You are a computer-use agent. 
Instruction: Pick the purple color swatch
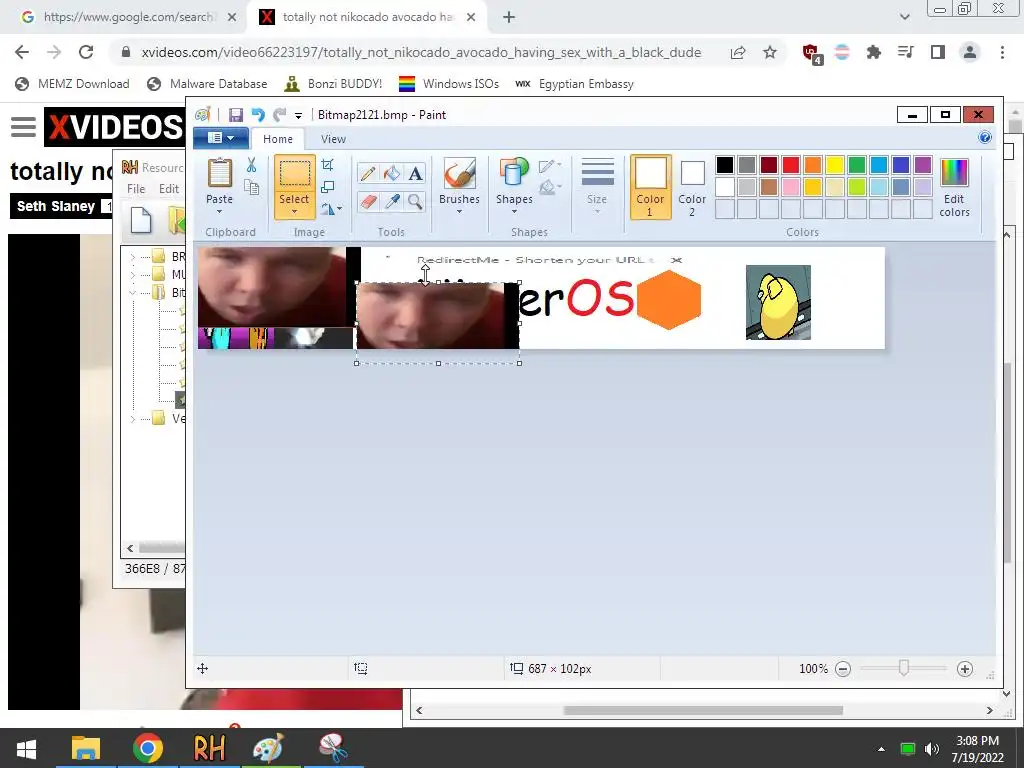tap(923, 165)
